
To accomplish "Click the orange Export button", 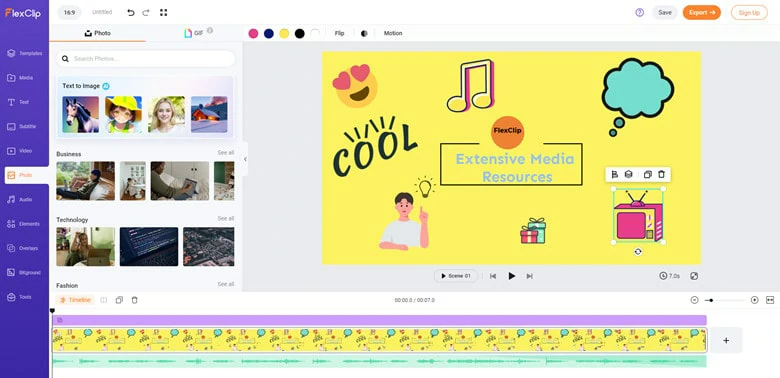I will point(701,12).
